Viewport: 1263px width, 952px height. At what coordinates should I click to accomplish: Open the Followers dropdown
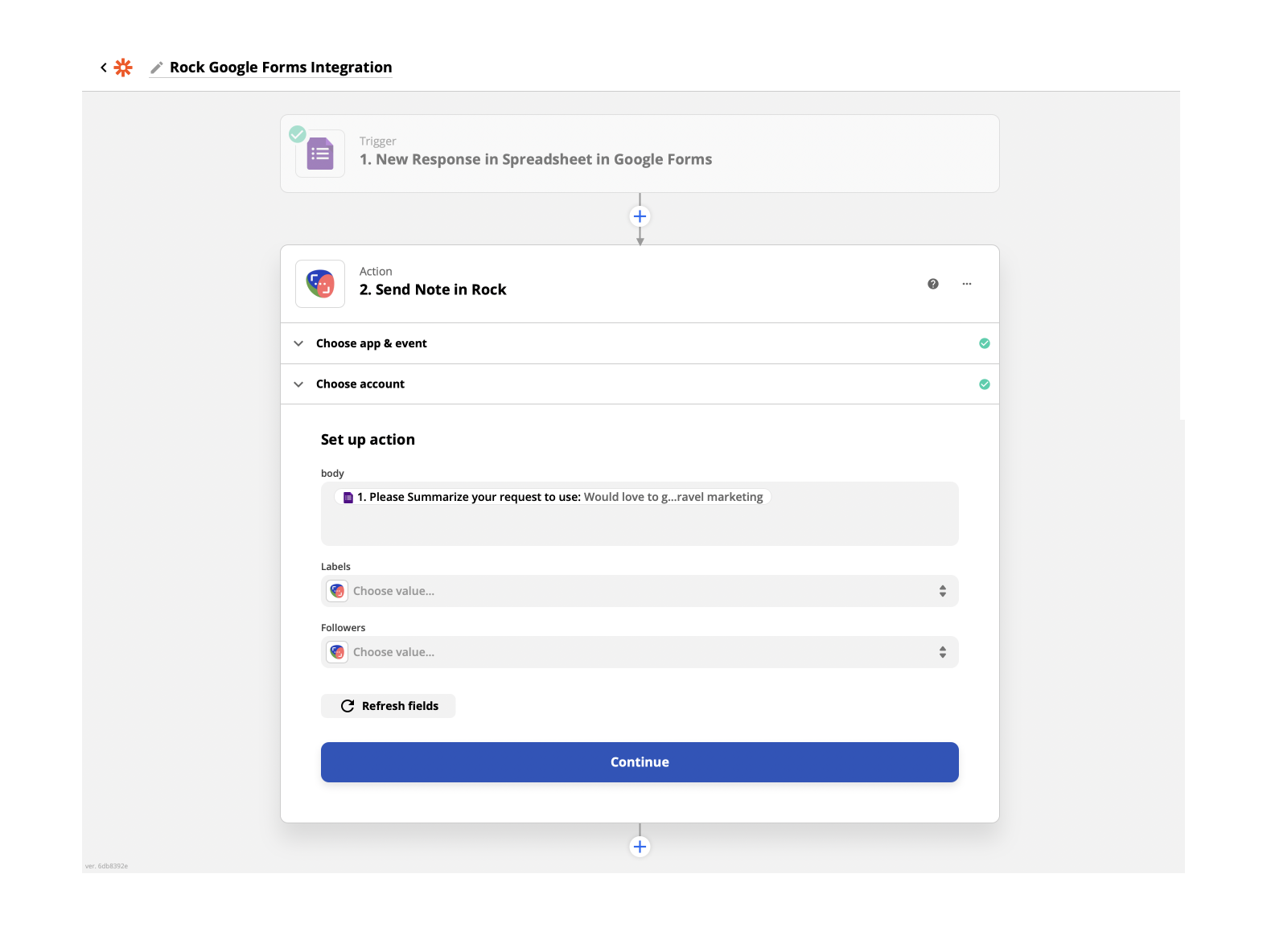pos(640,652)
